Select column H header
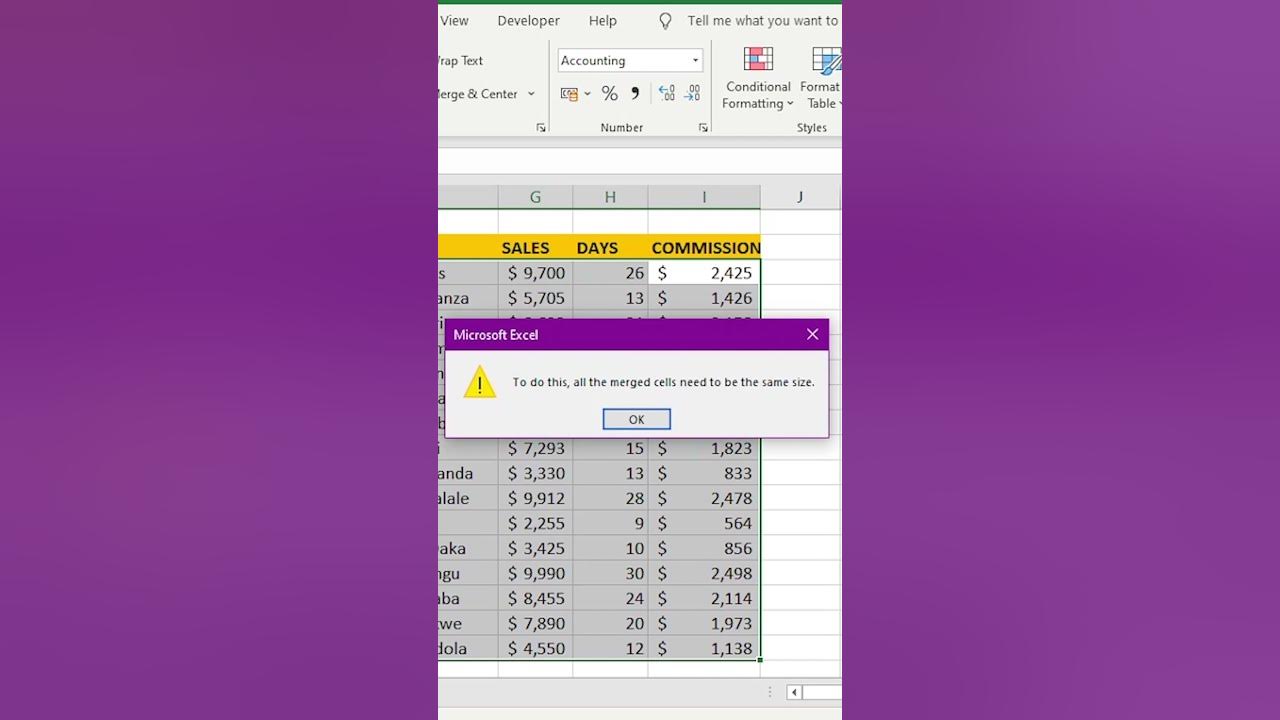This screenshot has width=1280, height=720. [x=610, y=197]
